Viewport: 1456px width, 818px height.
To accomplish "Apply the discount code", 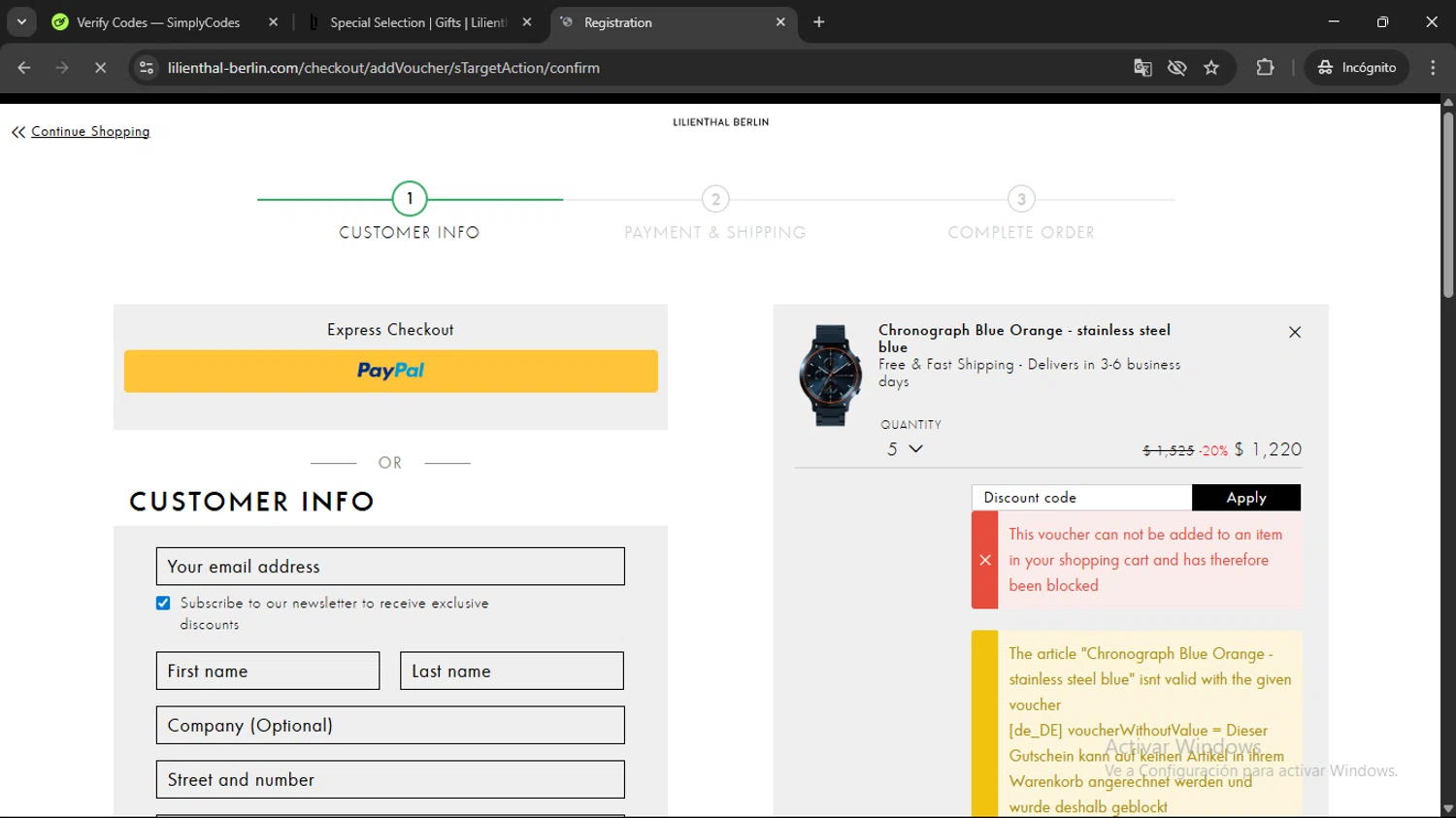I will [1246, 498].
